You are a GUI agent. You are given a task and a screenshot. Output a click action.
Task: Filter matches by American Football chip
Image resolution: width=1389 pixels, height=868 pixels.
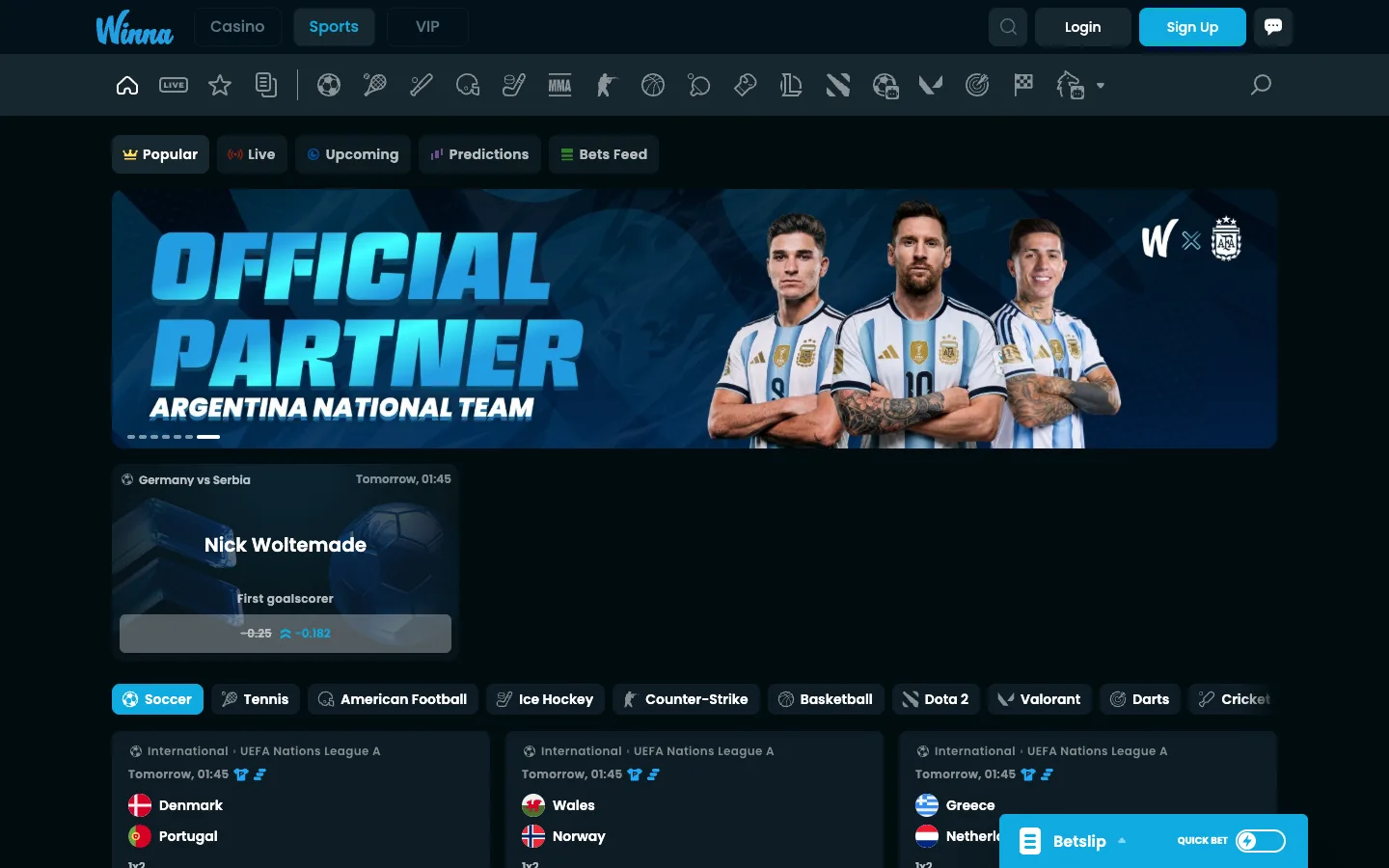[393, 699]
